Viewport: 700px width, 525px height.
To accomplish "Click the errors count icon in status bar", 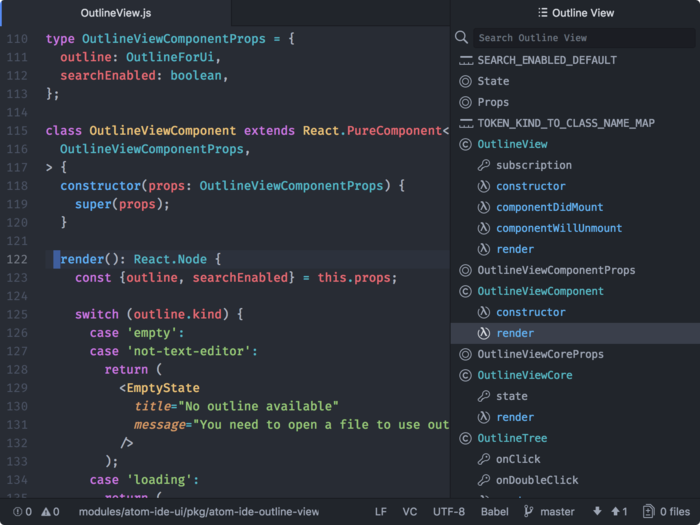I will (x=17, y=512).
